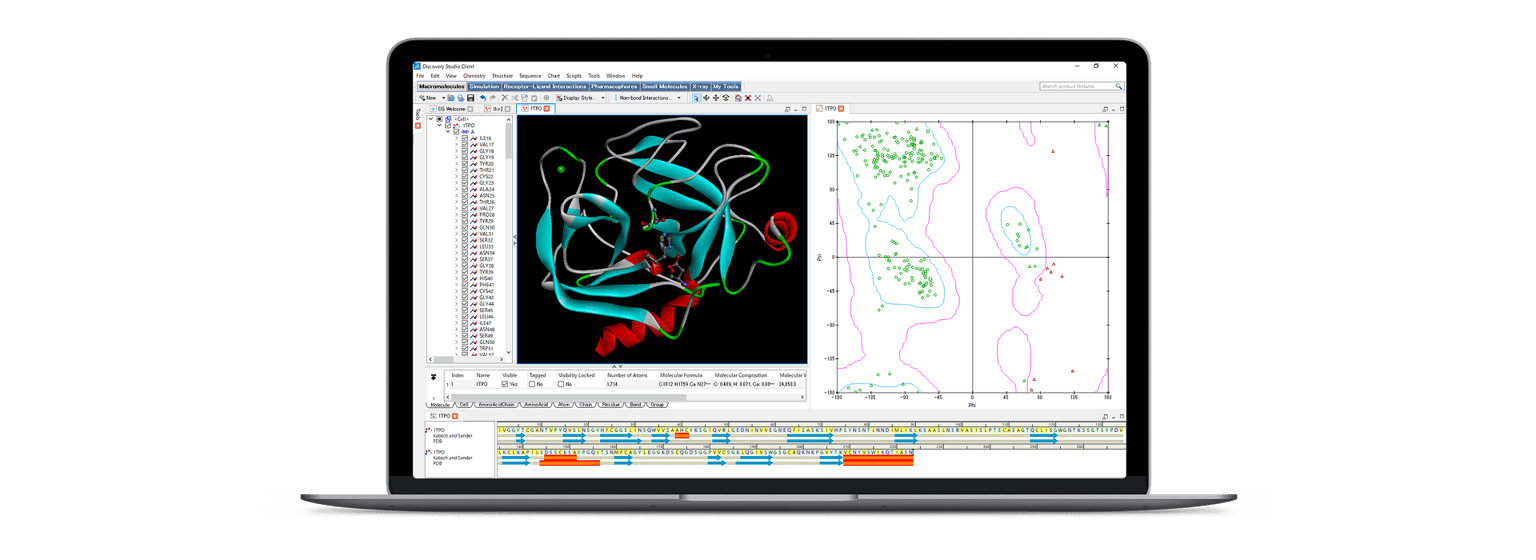Image resolution: width=1536 pixels, height=560 pixels.
Task: Open a file with the folder icon
Action: point(451,98)
